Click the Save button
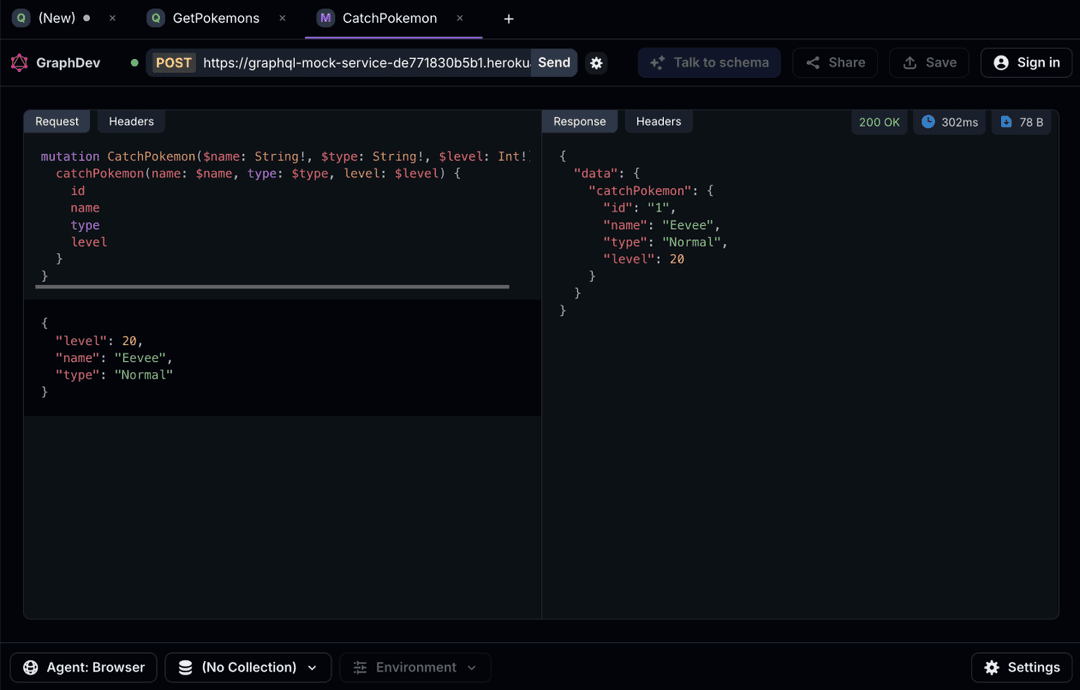The height and width of the screenshot is (690, 1080). 929,63
